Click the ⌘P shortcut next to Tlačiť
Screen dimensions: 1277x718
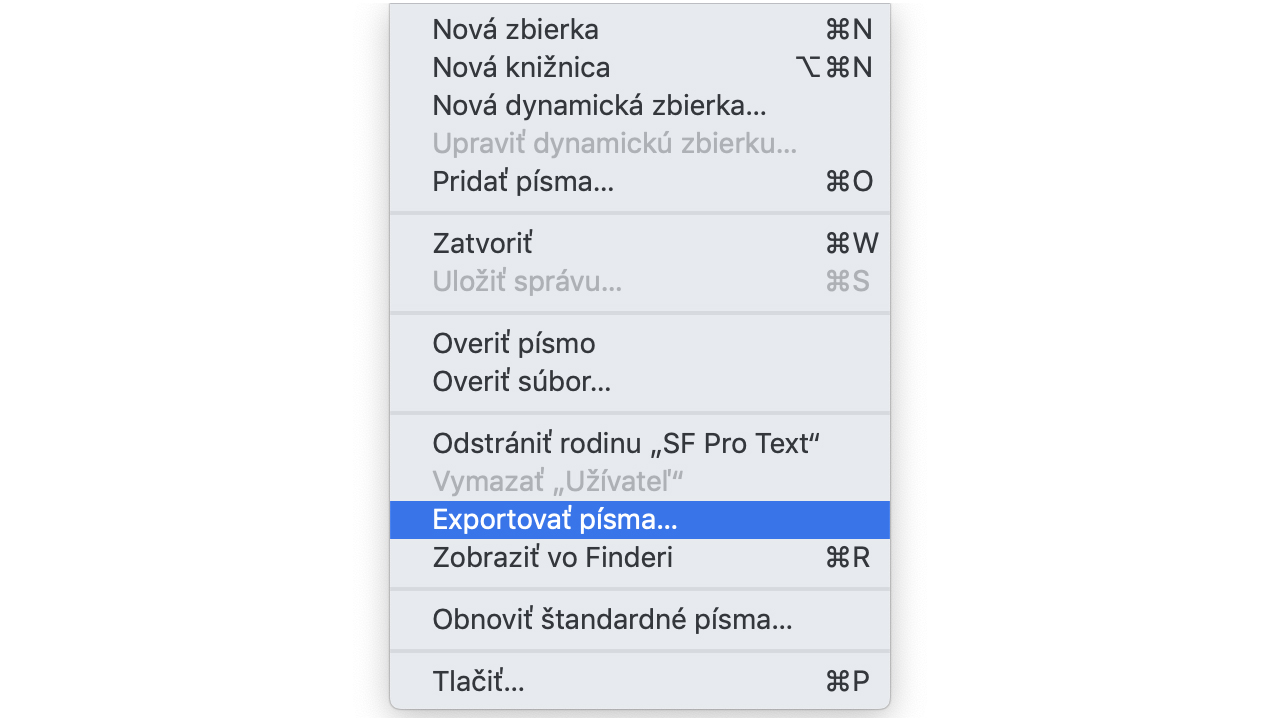point(848,682)
